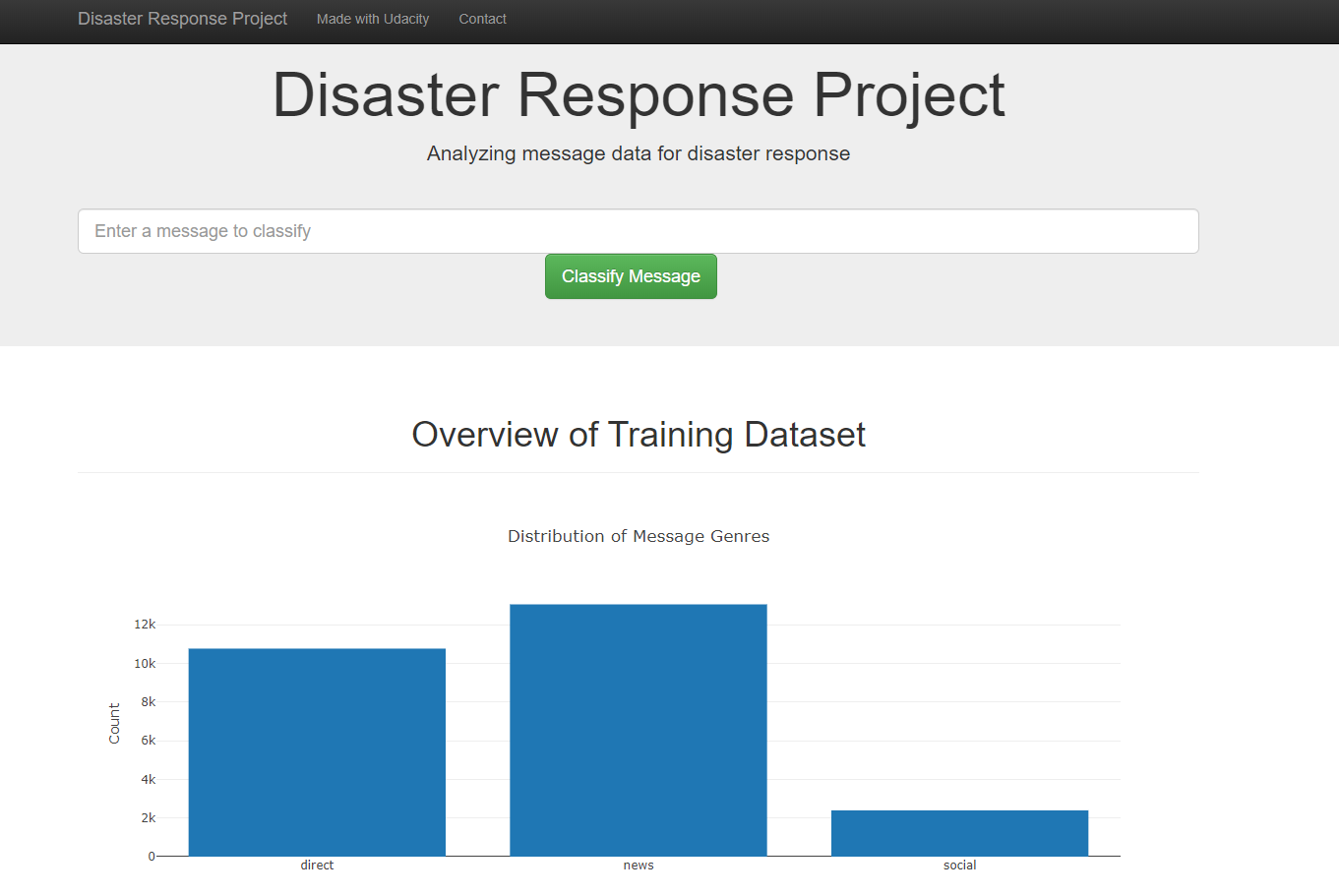Viewport: 1339px width, 896px height.
Task: Click the Analyzing message data subtitle
Action: [x=639, y=153]
